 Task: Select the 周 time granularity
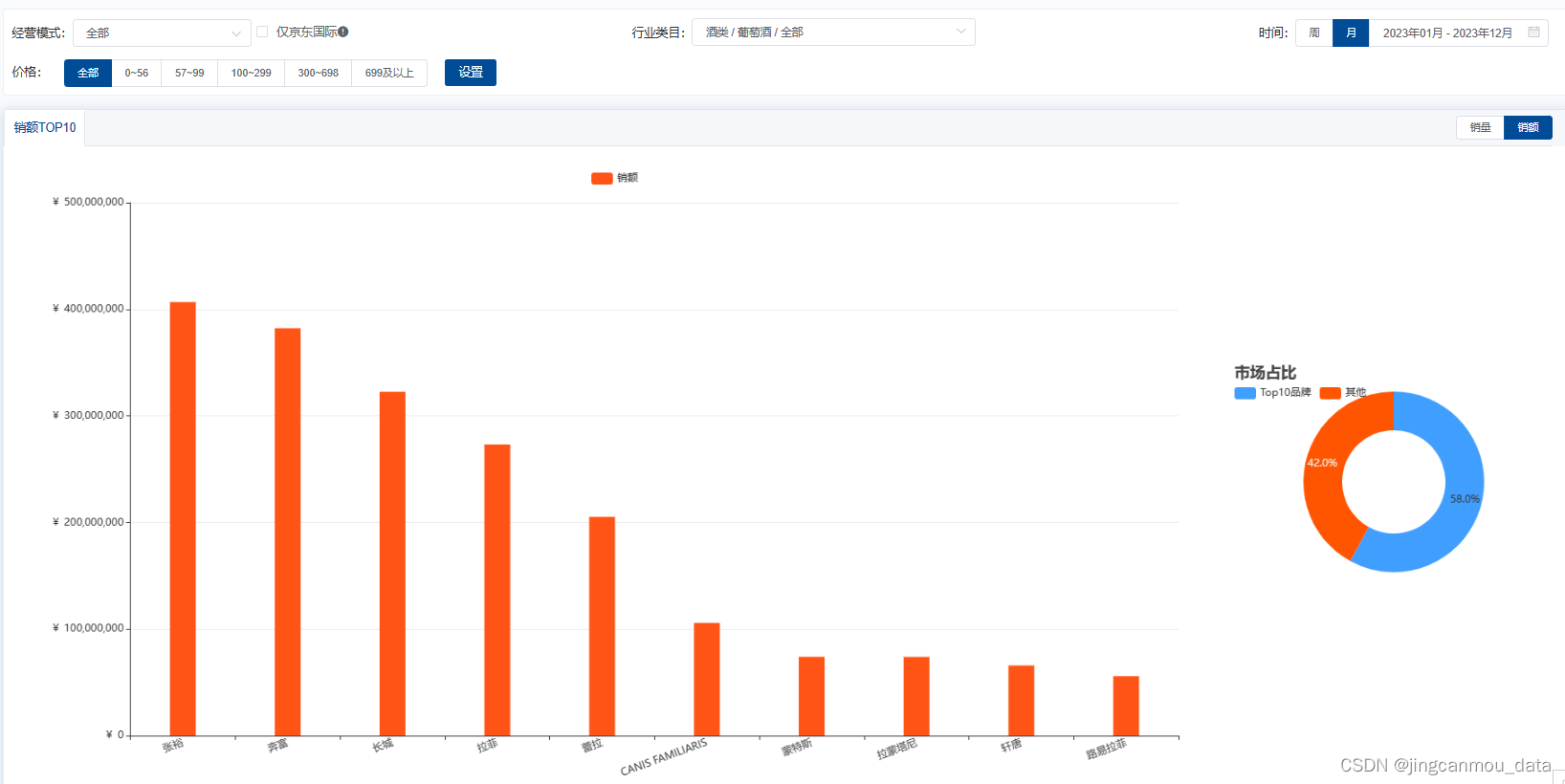[x=1314, y=33]
